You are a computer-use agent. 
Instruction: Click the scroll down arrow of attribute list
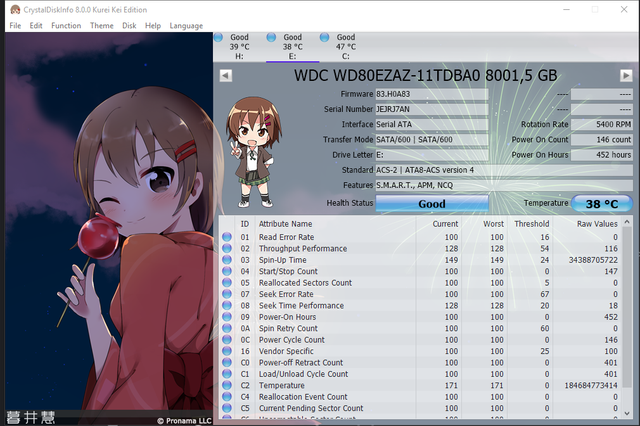tap(627, 413)
